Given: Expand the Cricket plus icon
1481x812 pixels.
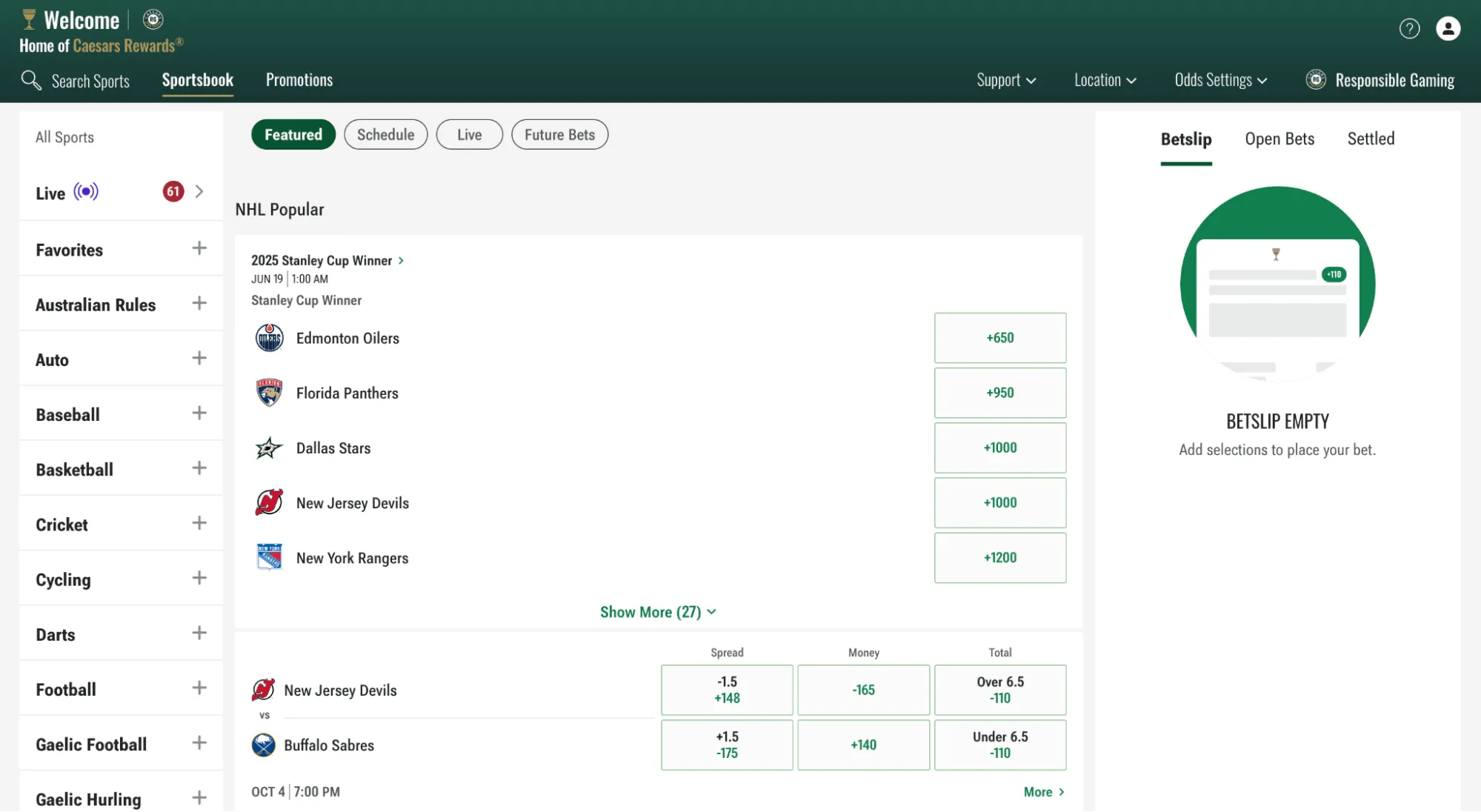Looking at the screenshot, I should point(199,522).
